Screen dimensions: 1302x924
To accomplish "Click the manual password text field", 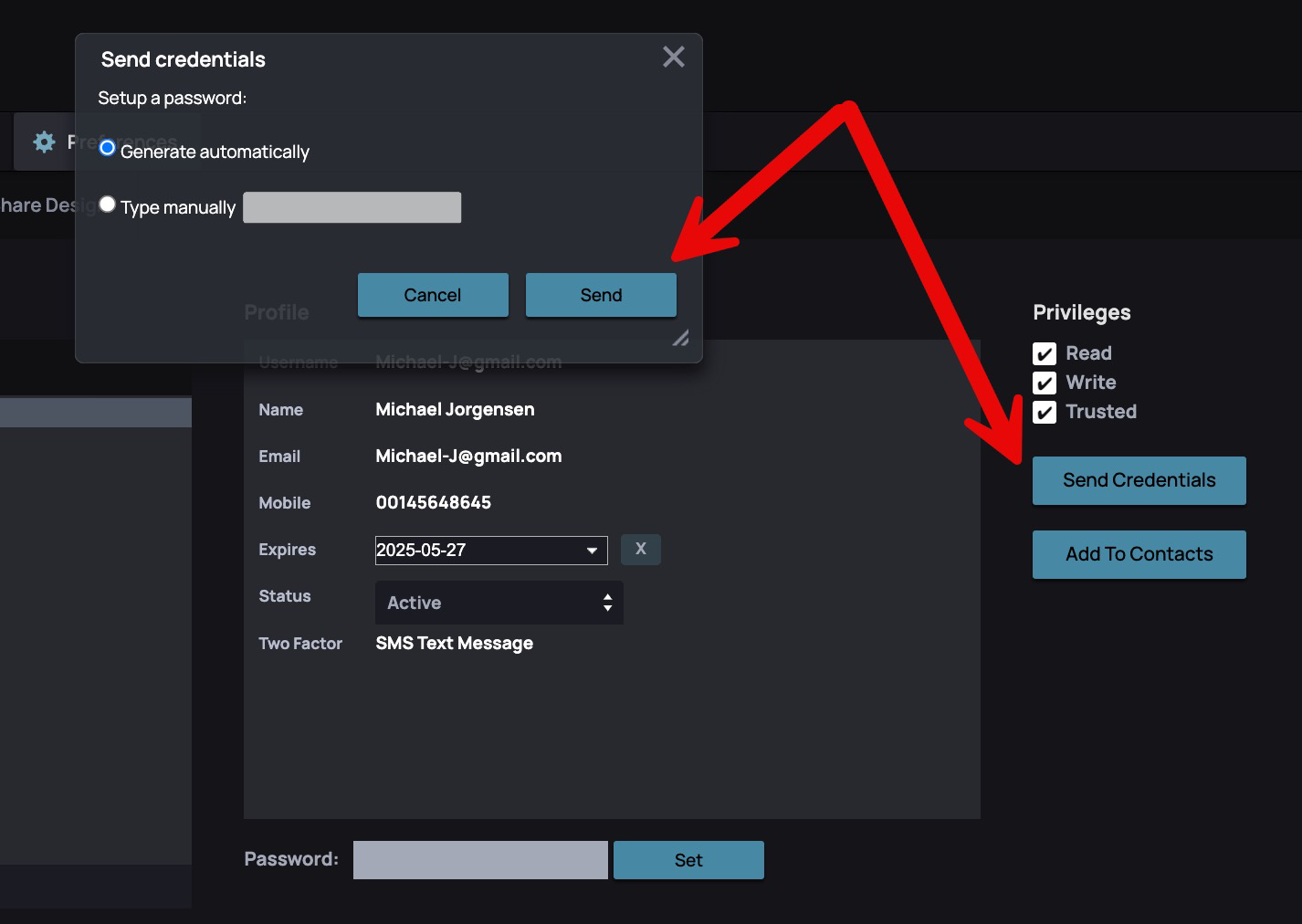I will [352, 207].
